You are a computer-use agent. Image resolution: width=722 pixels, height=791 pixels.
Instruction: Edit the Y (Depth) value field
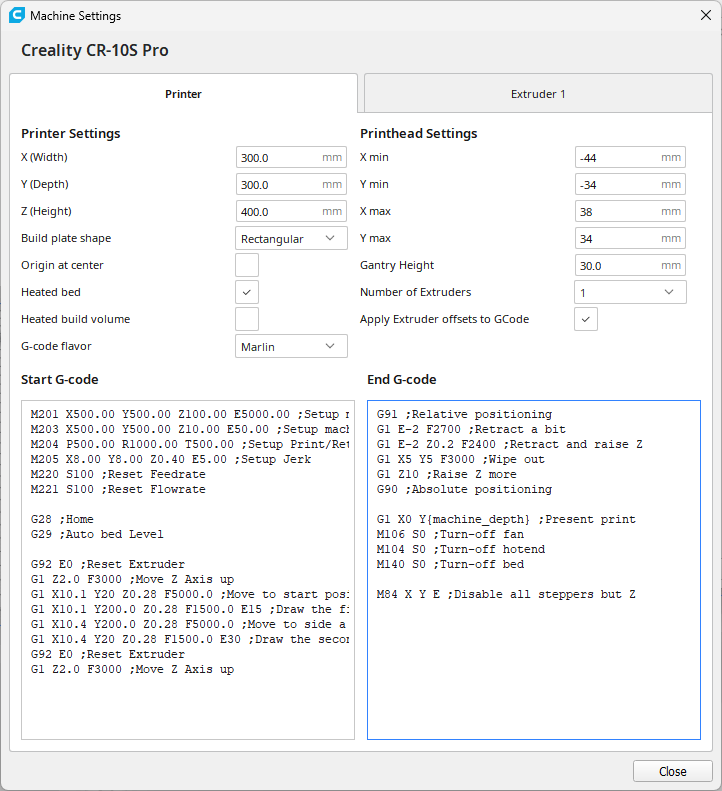291,185
